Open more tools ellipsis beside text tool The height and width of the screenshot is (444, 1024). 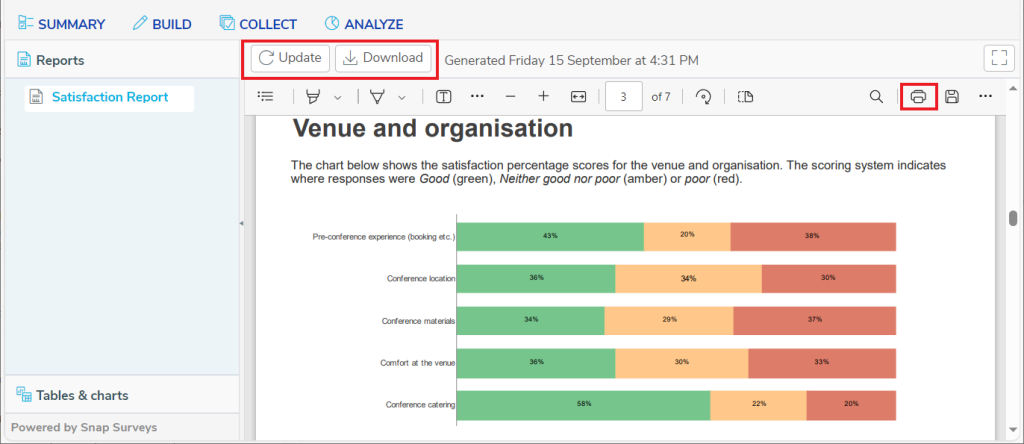point(477,97)
